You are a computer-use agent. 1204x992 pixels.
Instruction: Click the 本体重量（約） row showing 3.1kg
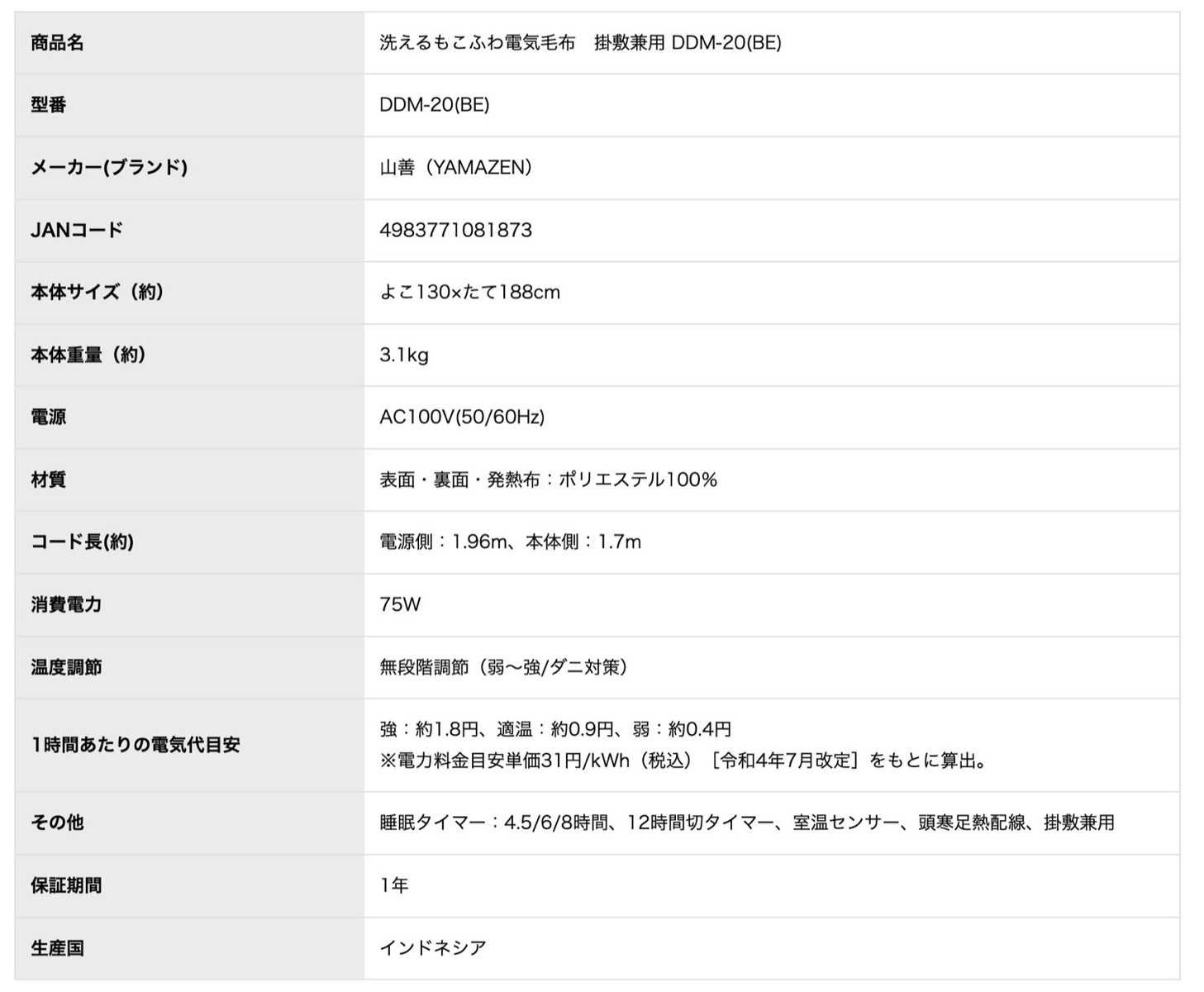(88, 355)
